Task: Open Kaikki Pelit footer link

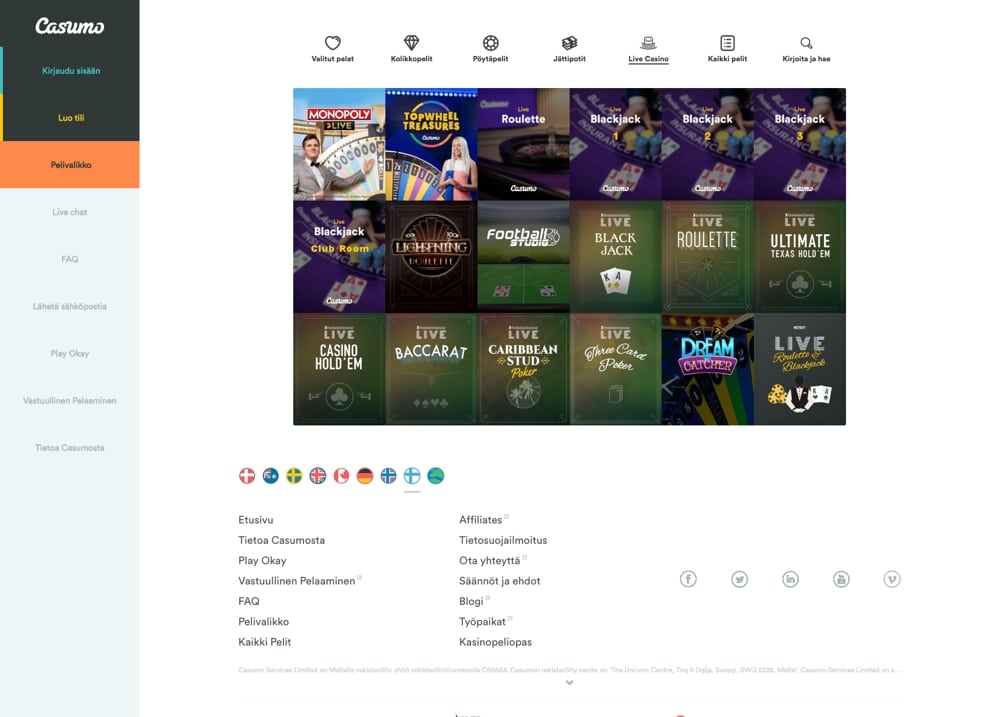Action: 265,642
